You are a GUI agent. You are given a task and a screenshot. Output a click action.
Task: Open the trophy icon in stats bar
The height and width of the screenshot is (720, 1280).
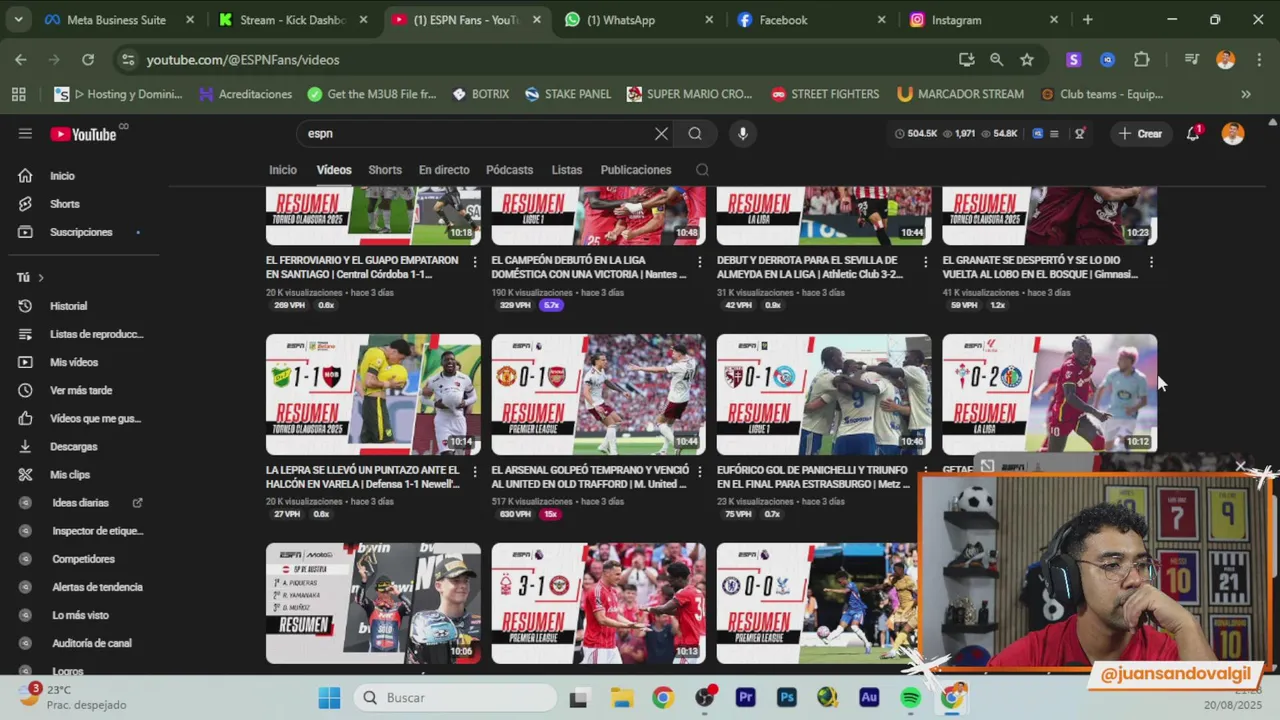[1080, 134]
